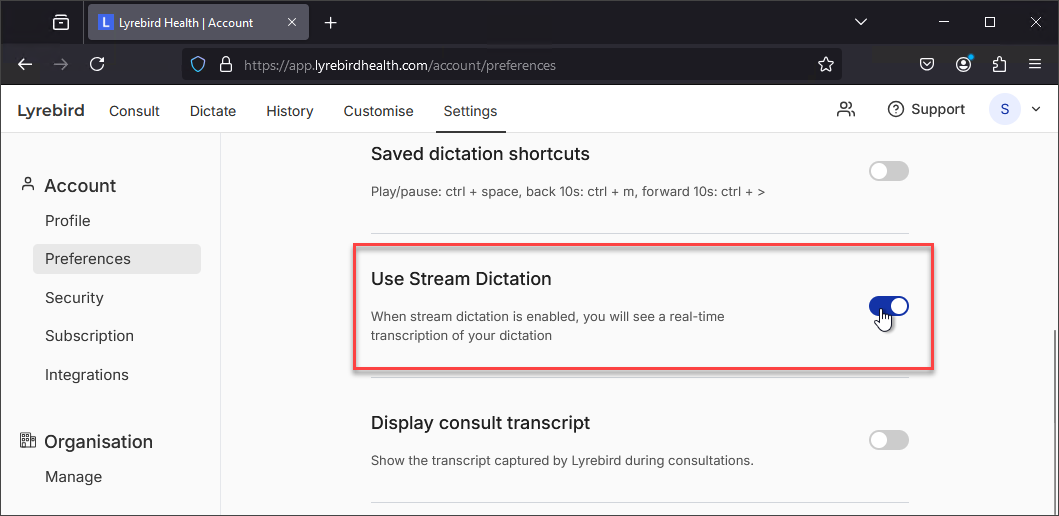Click the Use Stream Dictation heading

tap(461, 278)
